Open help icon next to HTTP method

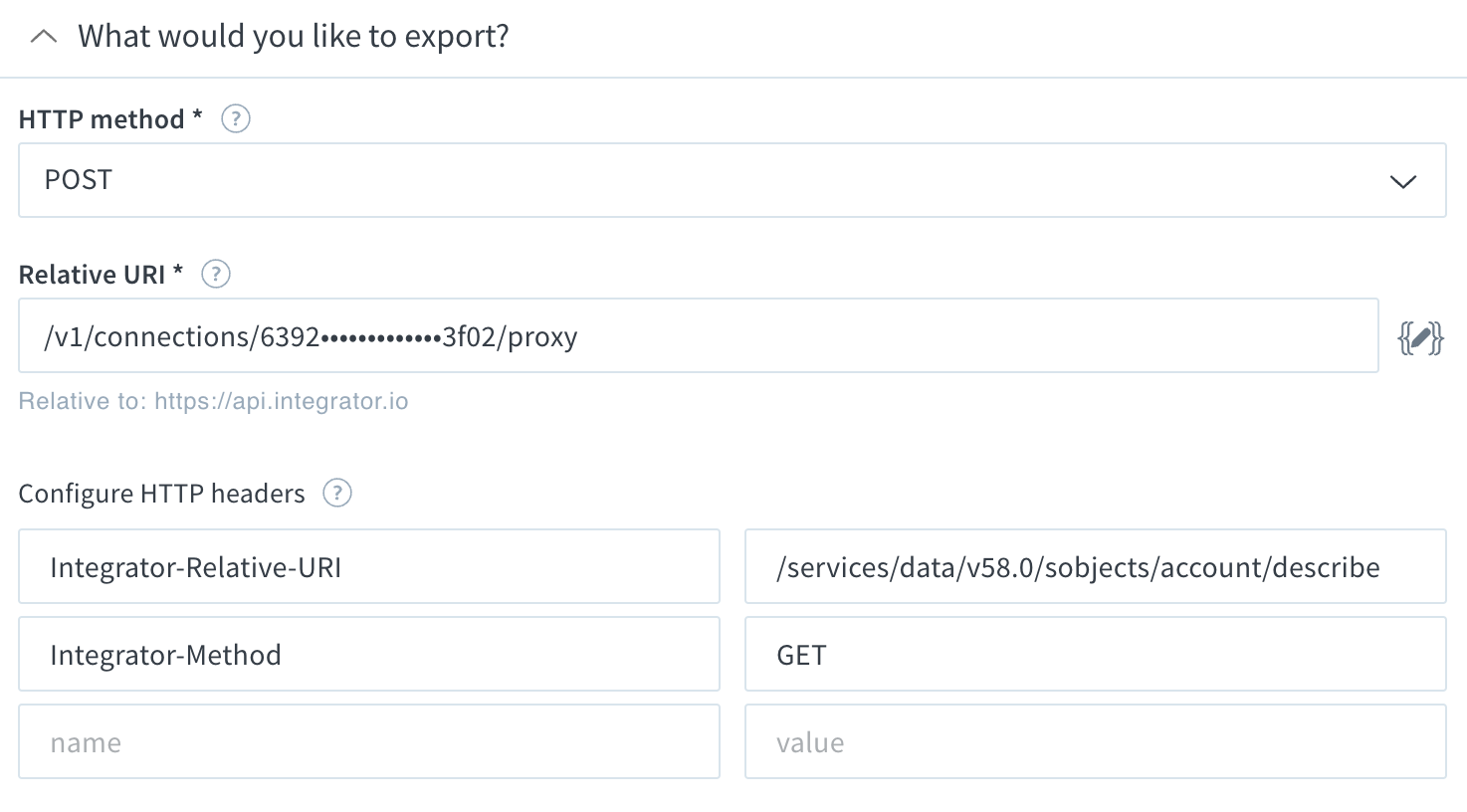click(x=236, y=119)
